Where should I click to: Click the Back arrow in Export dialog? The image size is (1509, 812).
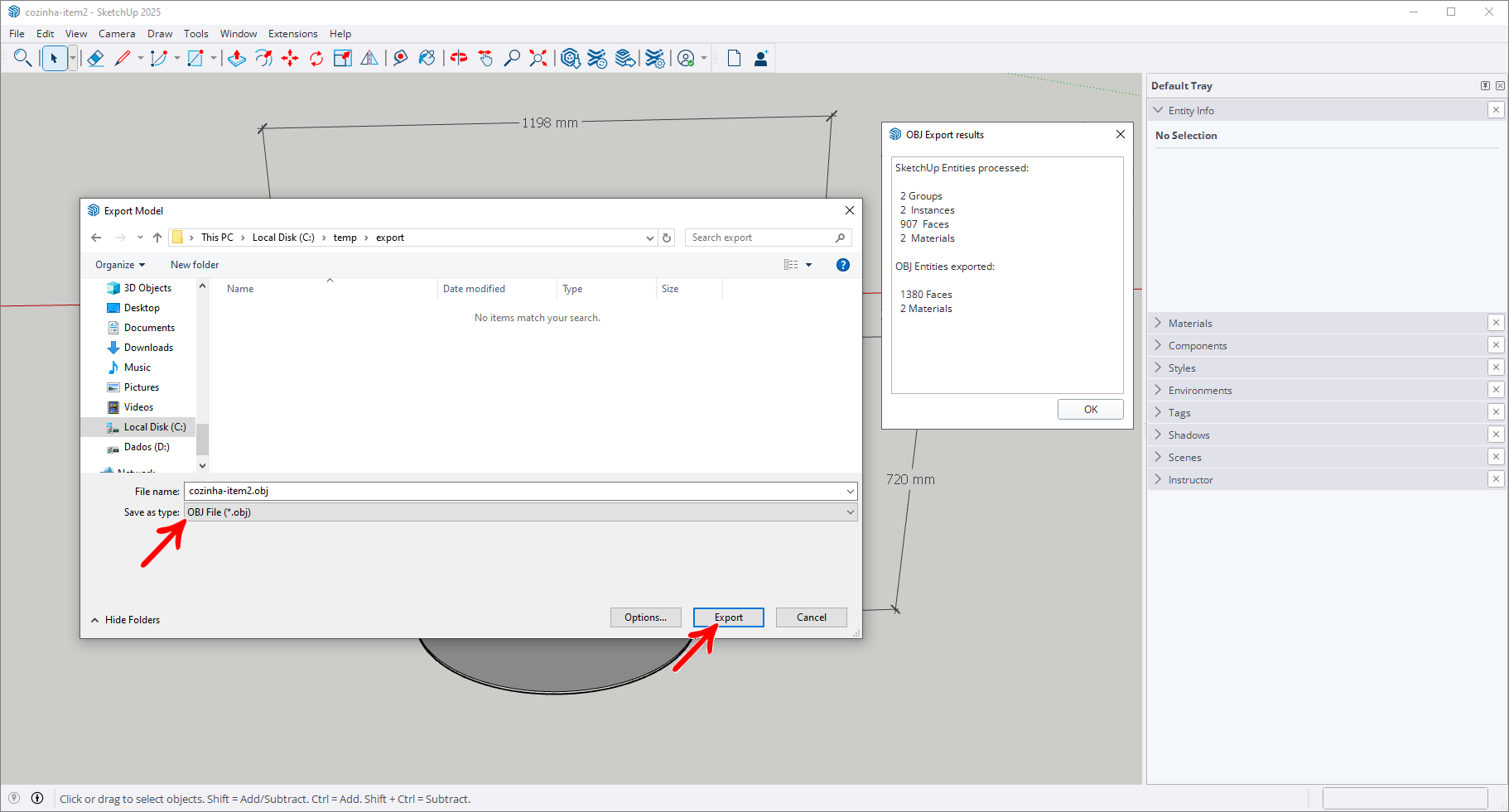96,238
